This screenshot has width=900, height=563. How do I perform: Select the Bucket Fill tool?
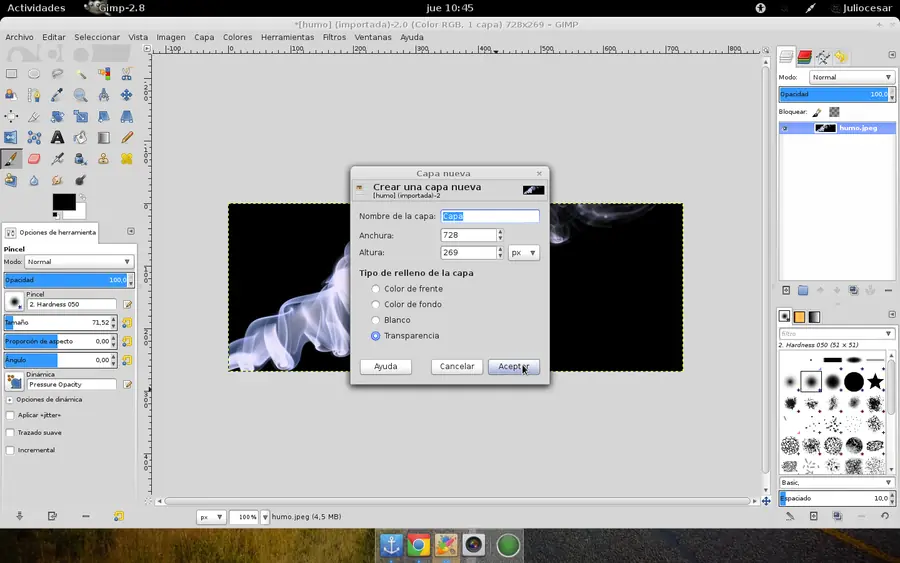[80, 138]
